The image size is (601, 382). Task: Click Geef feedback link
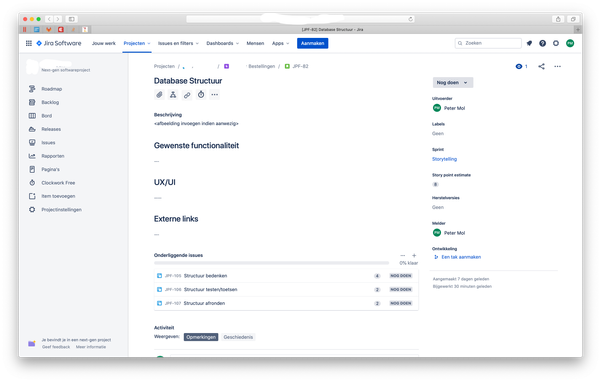point(56,347)
